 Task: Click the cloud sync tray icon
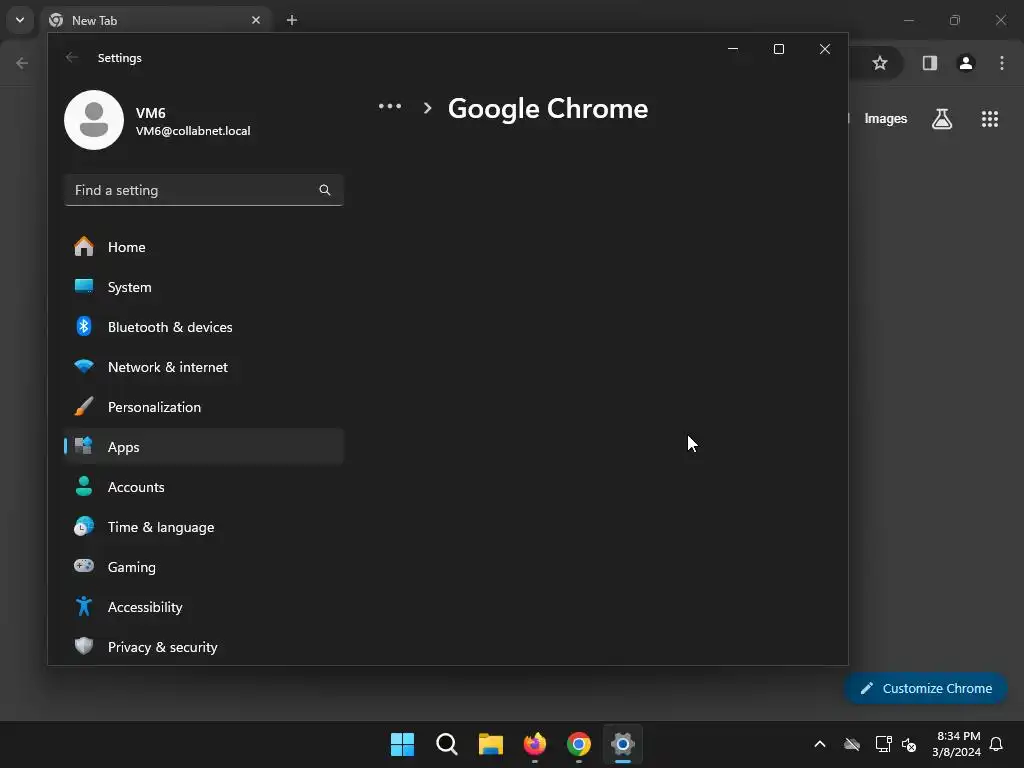[x=852, y=744]
